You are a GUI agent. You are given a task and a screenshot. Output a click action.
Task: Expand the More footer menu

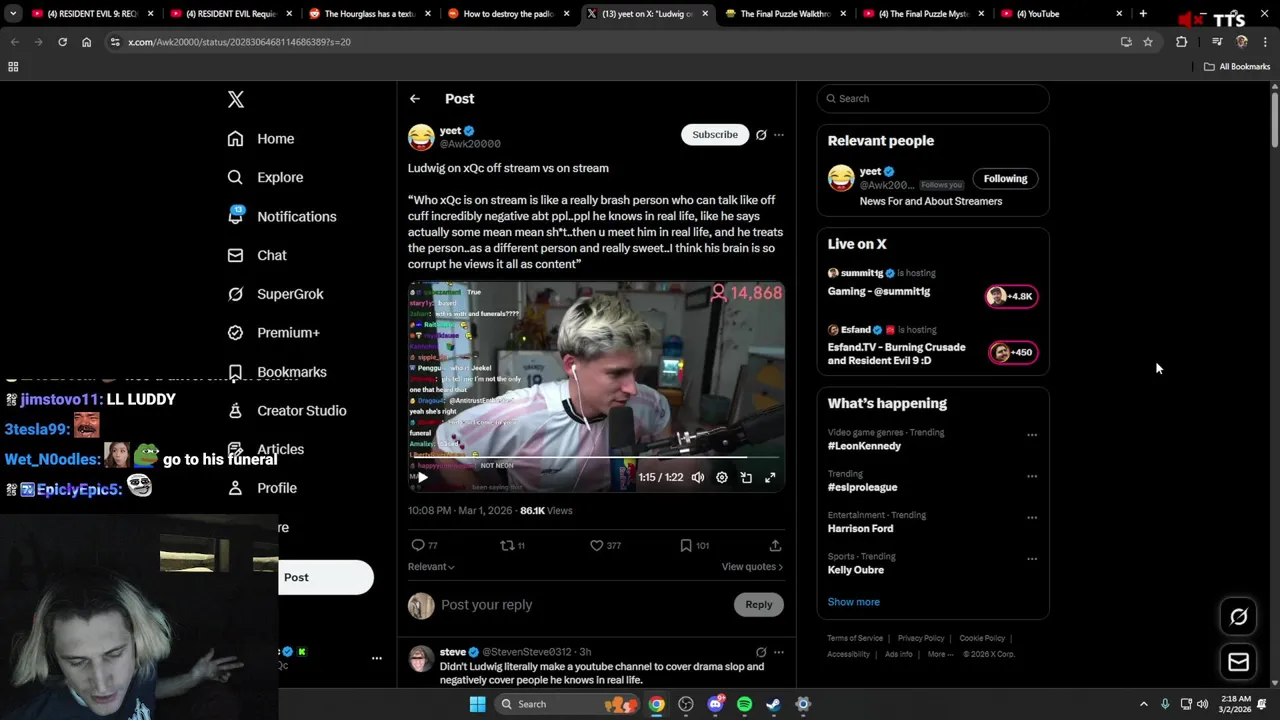[940, 654]
